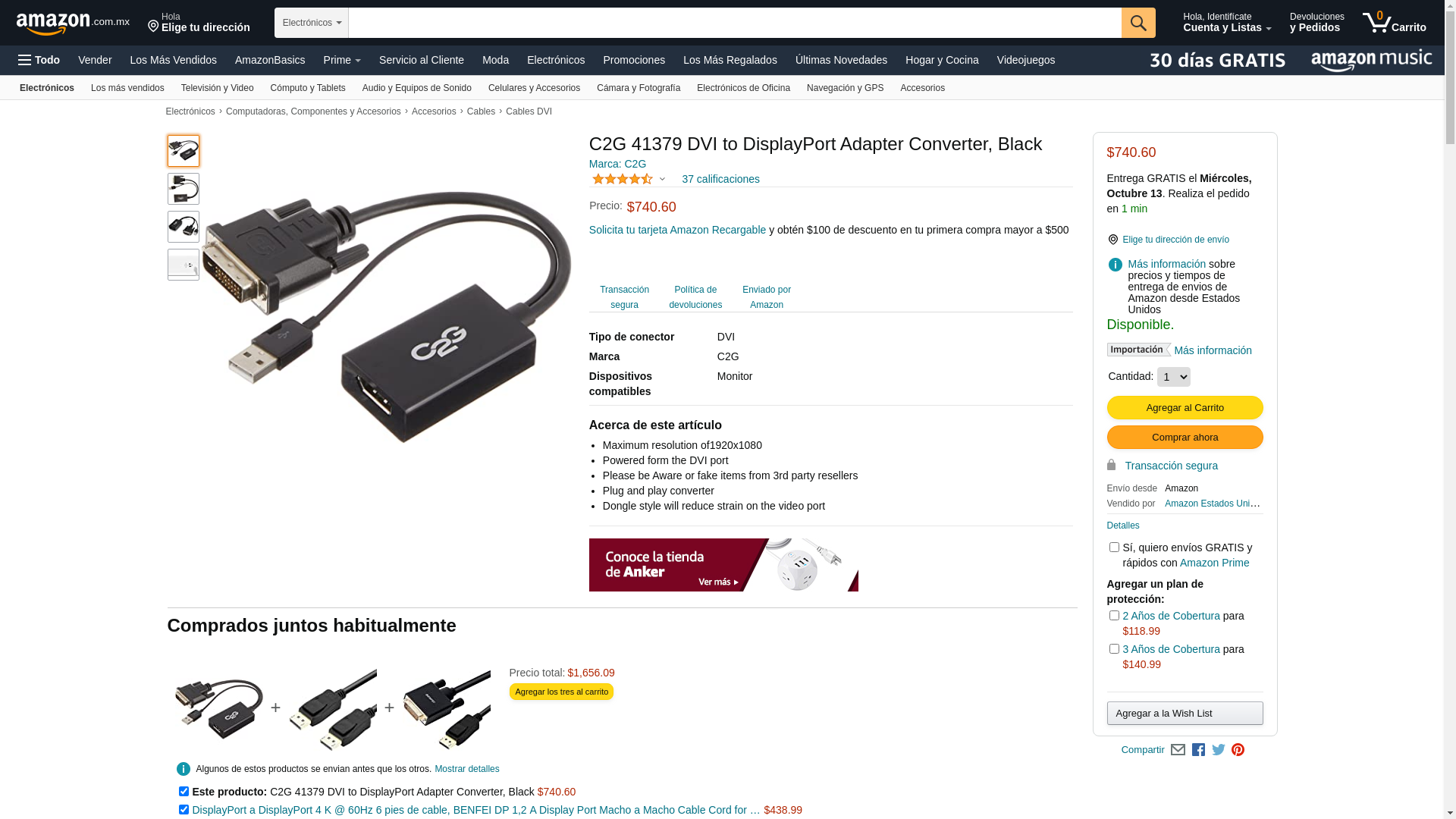Viewport: 1456px width, 819px height.
Task: Open the shopping cart icon
Action: coord(1394,23)
